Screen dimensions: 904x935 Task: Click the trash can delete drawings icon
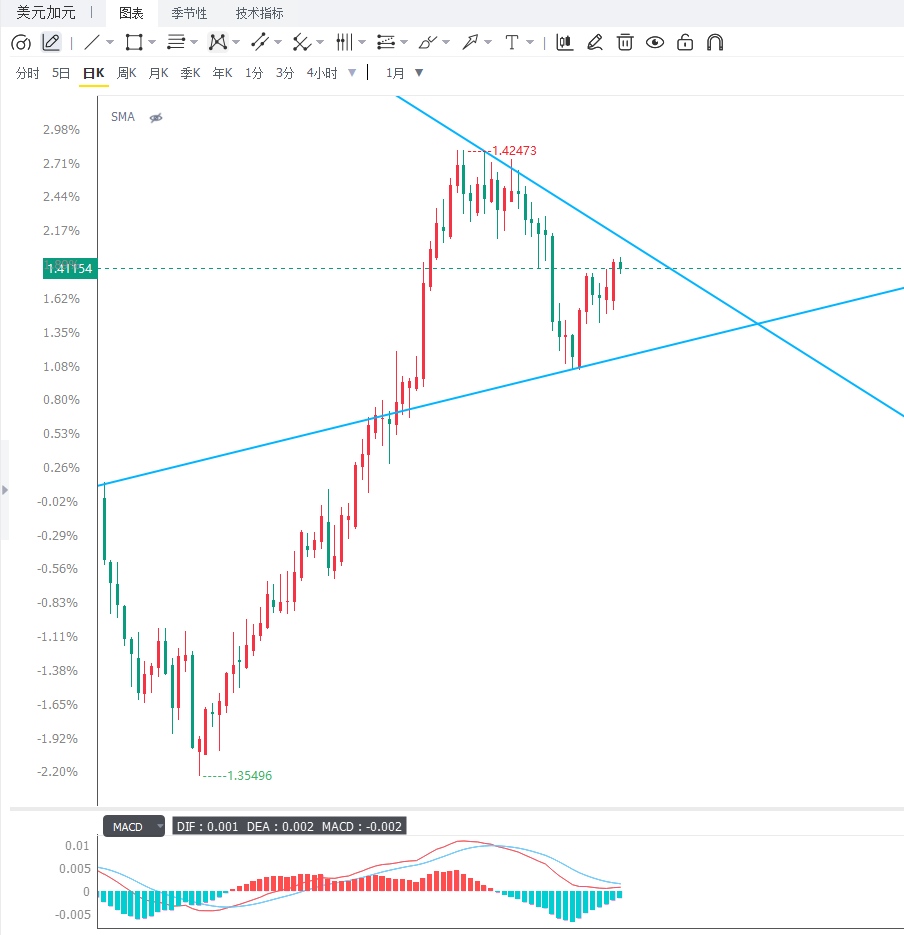click(x=625, y=42)
